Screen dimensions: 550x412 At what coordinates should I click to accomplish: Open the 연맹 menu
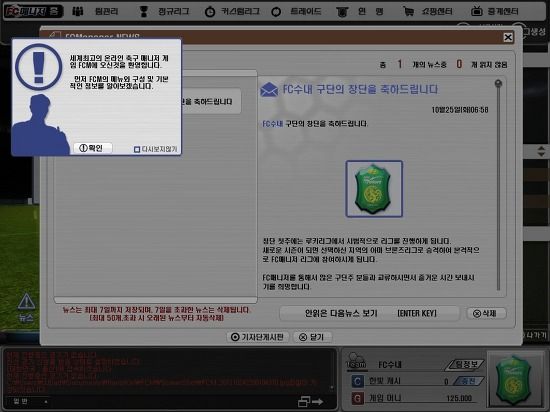click(370, 12)
